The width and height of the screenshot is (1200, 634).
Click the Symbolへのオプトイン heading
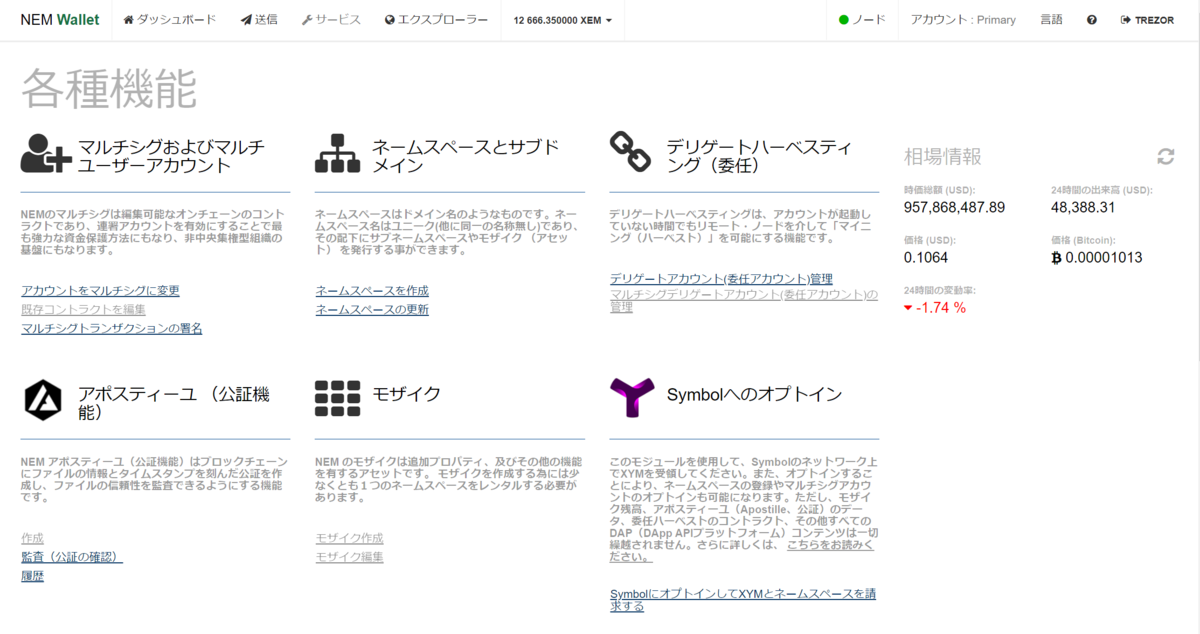point(754,394)
